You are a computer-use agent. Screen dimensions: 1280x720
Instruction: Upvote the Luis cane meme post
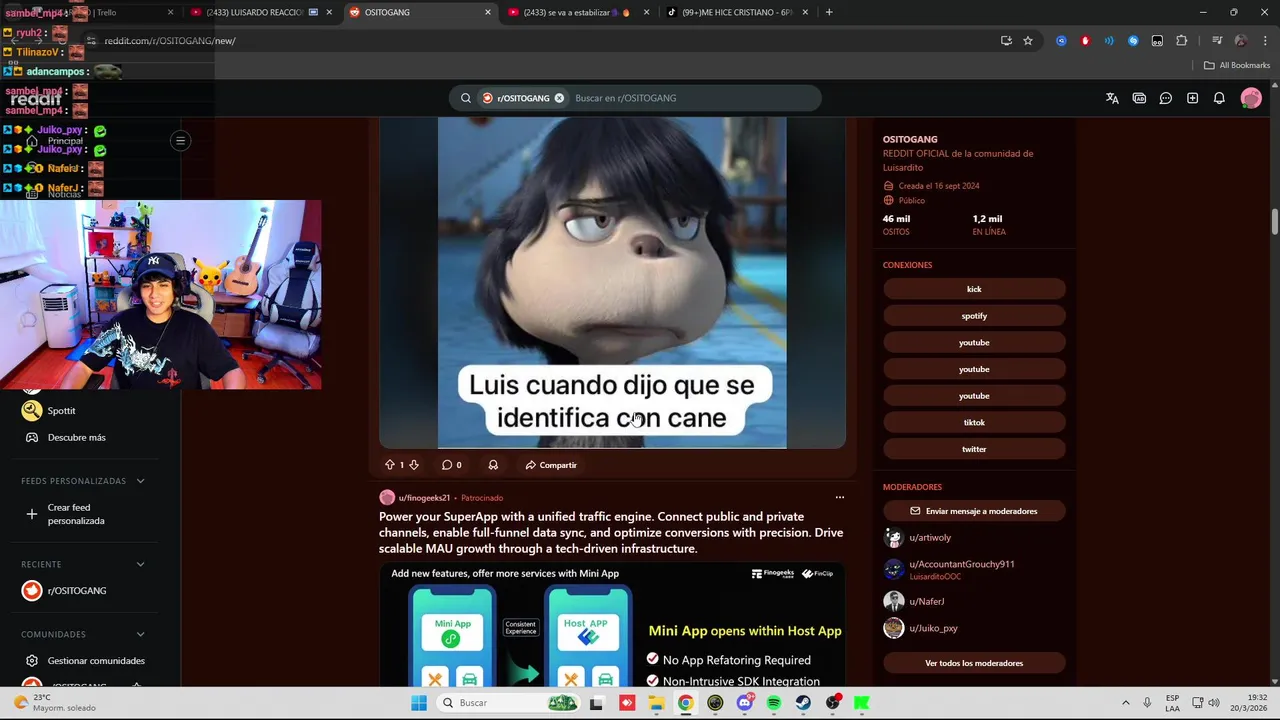click(390, 465)
